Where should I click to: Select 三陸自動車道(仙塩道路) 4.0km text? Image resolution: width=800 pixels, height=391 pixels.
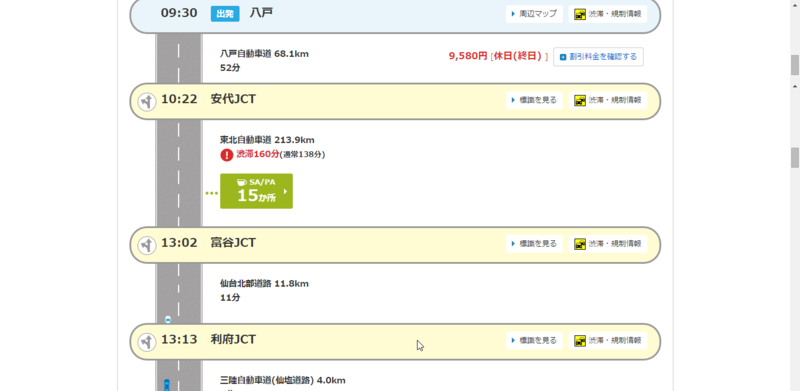[x=283, y=380]
